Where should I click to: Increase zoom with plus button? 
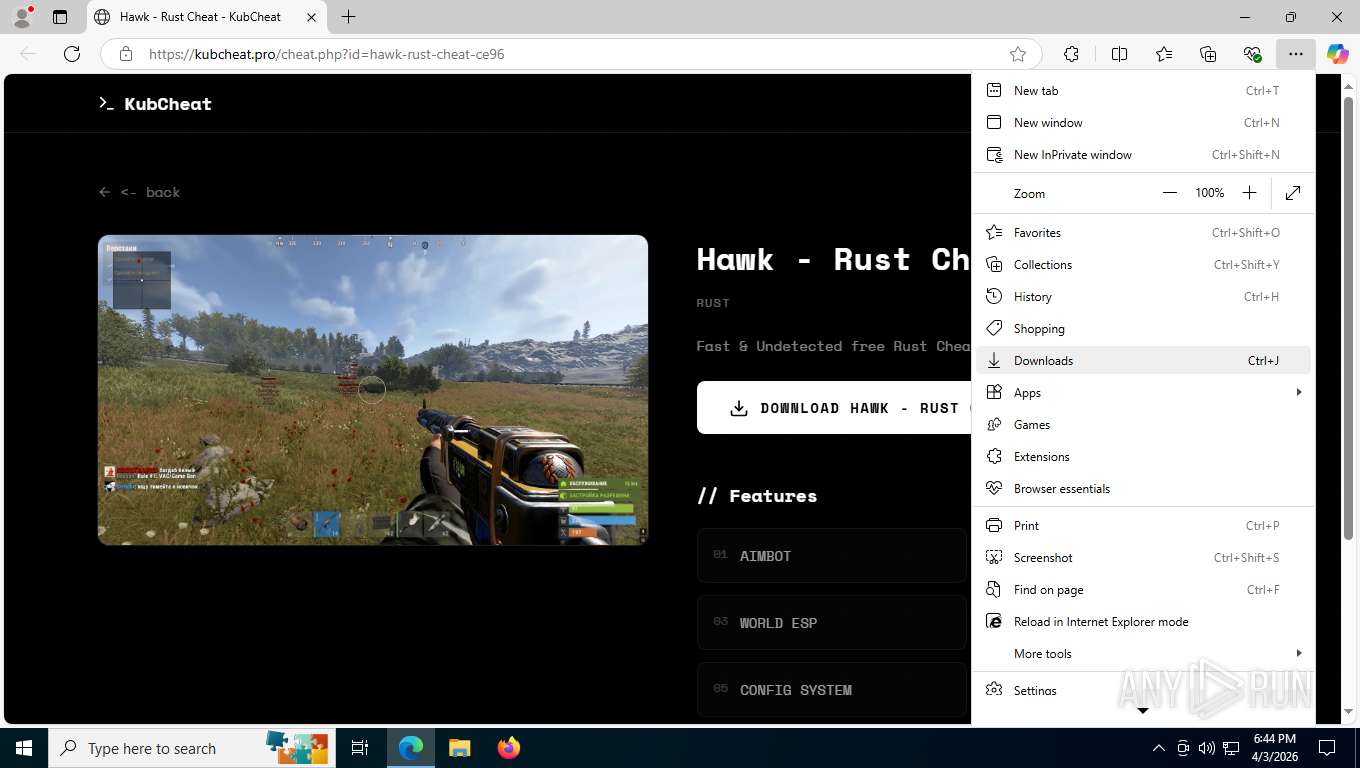coord(1249,193)
